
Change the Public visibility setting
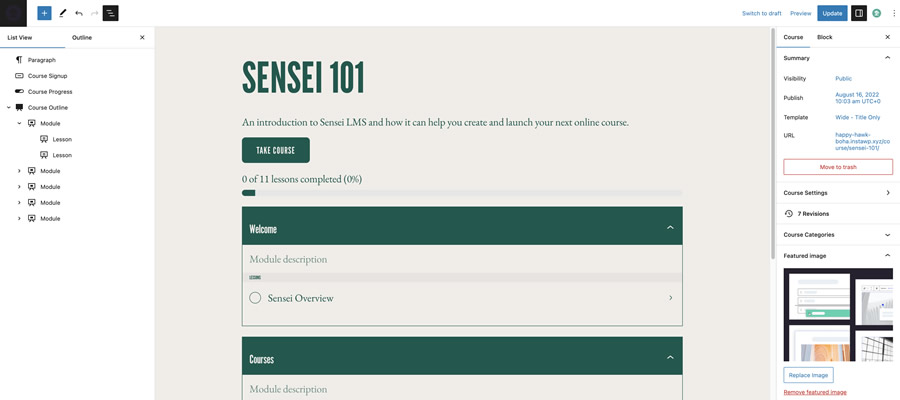tap(844, 79)
